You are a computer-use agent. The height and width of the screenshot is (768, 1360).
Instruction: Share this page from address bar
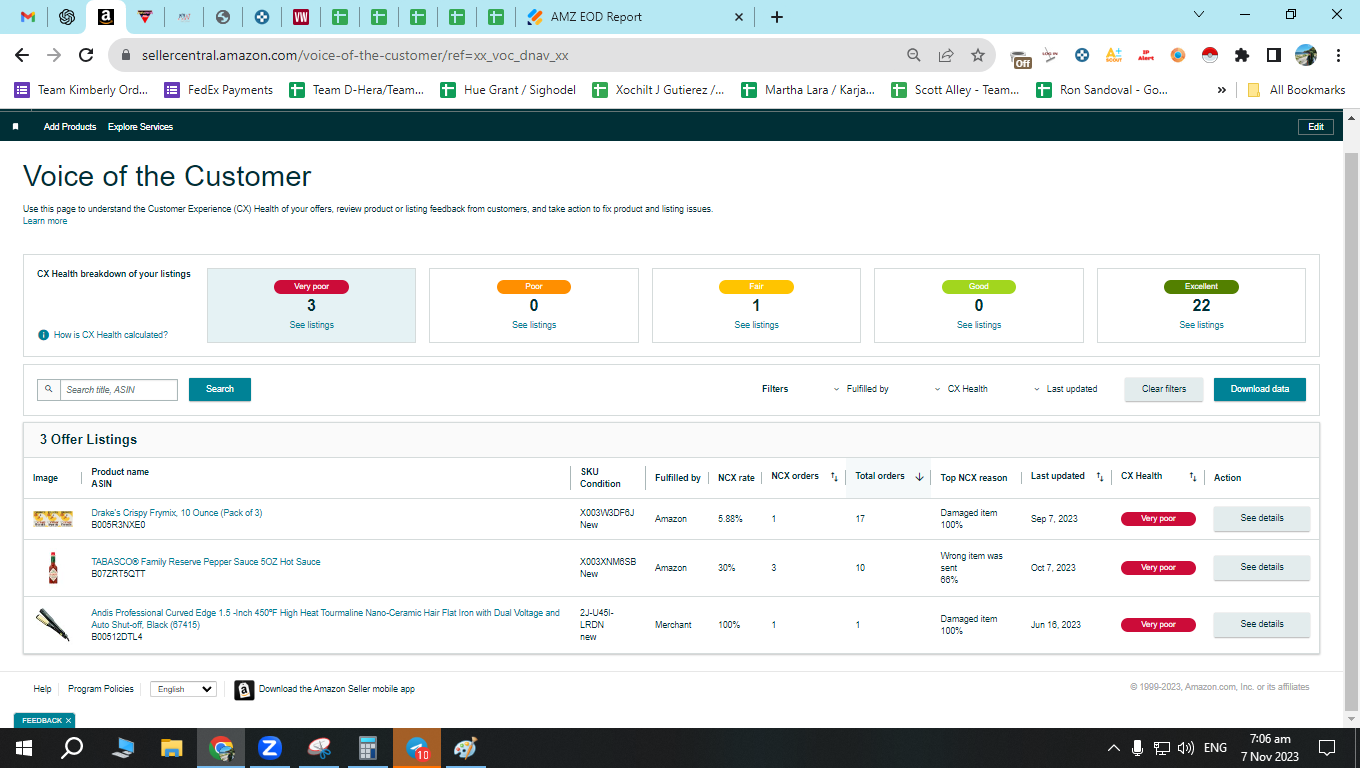coord(946,55)
